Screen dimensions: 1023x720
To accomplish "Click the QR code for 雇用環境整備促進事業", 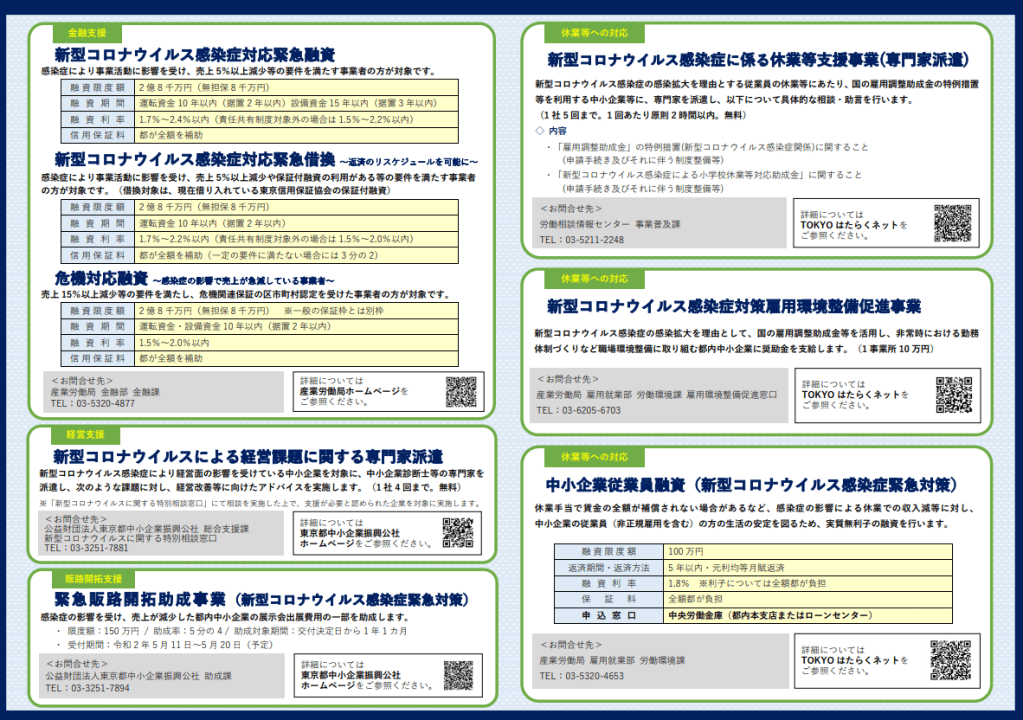I will (x=953, y=394).
